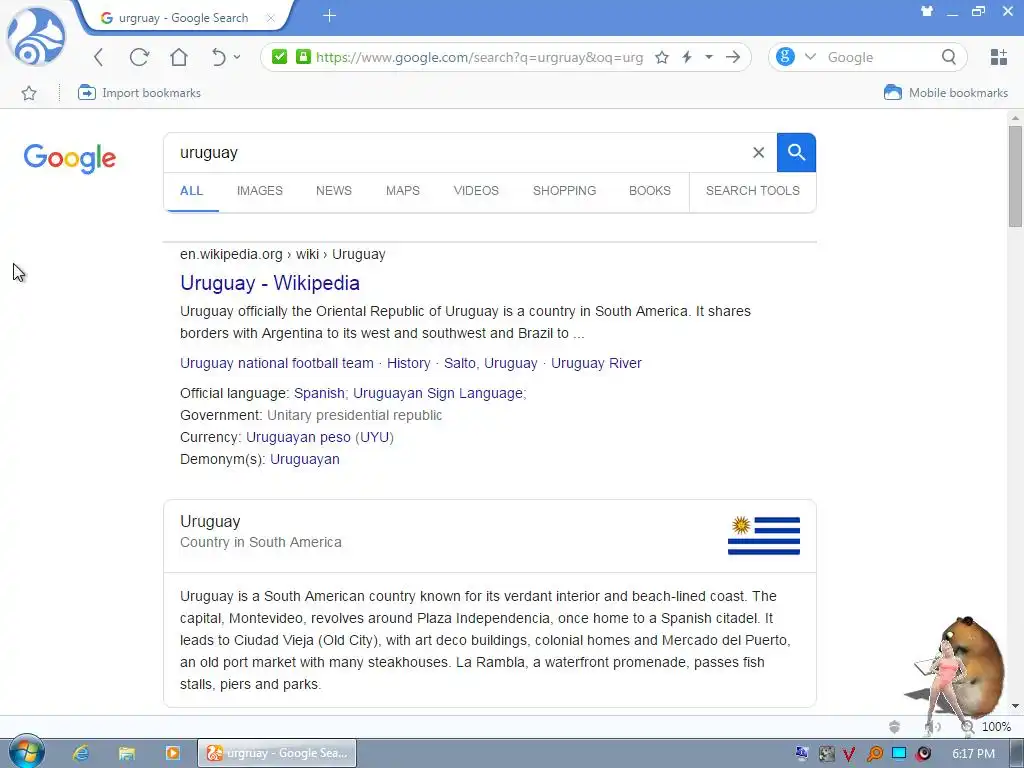Viewport: 1024px width, 768px height.
Task: Open Internet Explorer from the taskbar
Action: coord(81,753)
